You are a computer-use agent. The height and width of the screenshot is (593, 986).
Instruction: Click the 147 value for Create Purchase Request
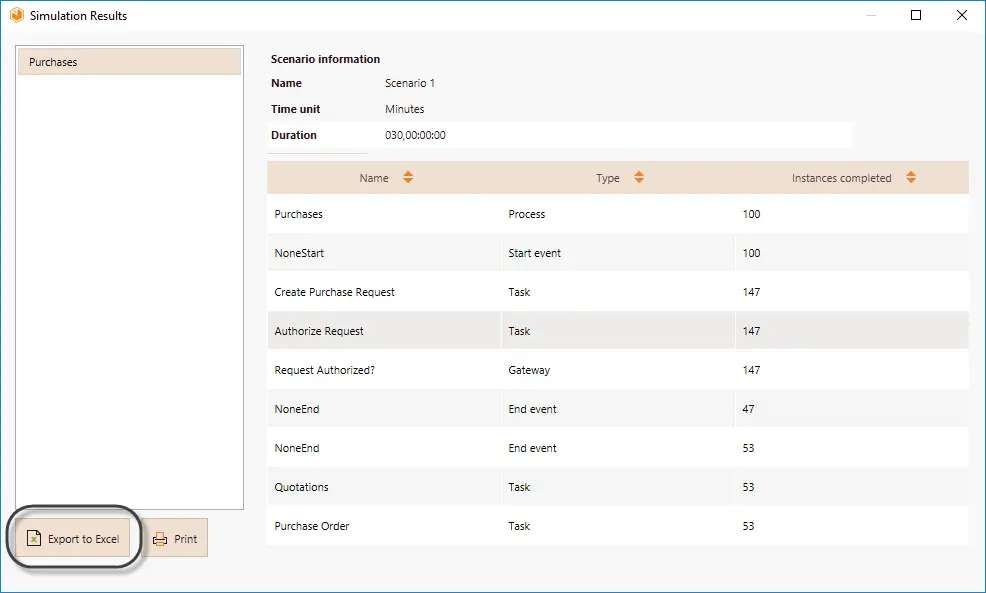751,292
